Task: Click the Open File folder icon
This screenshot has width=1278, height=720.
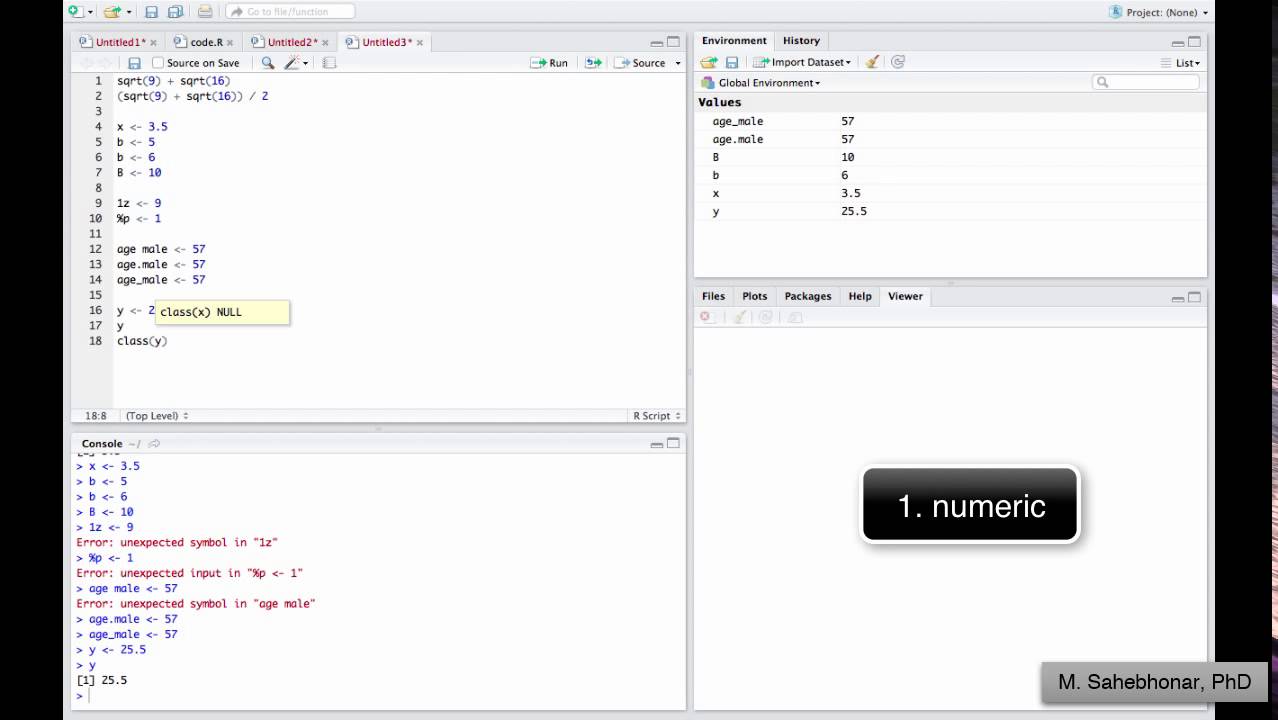Action: (112, 12)
